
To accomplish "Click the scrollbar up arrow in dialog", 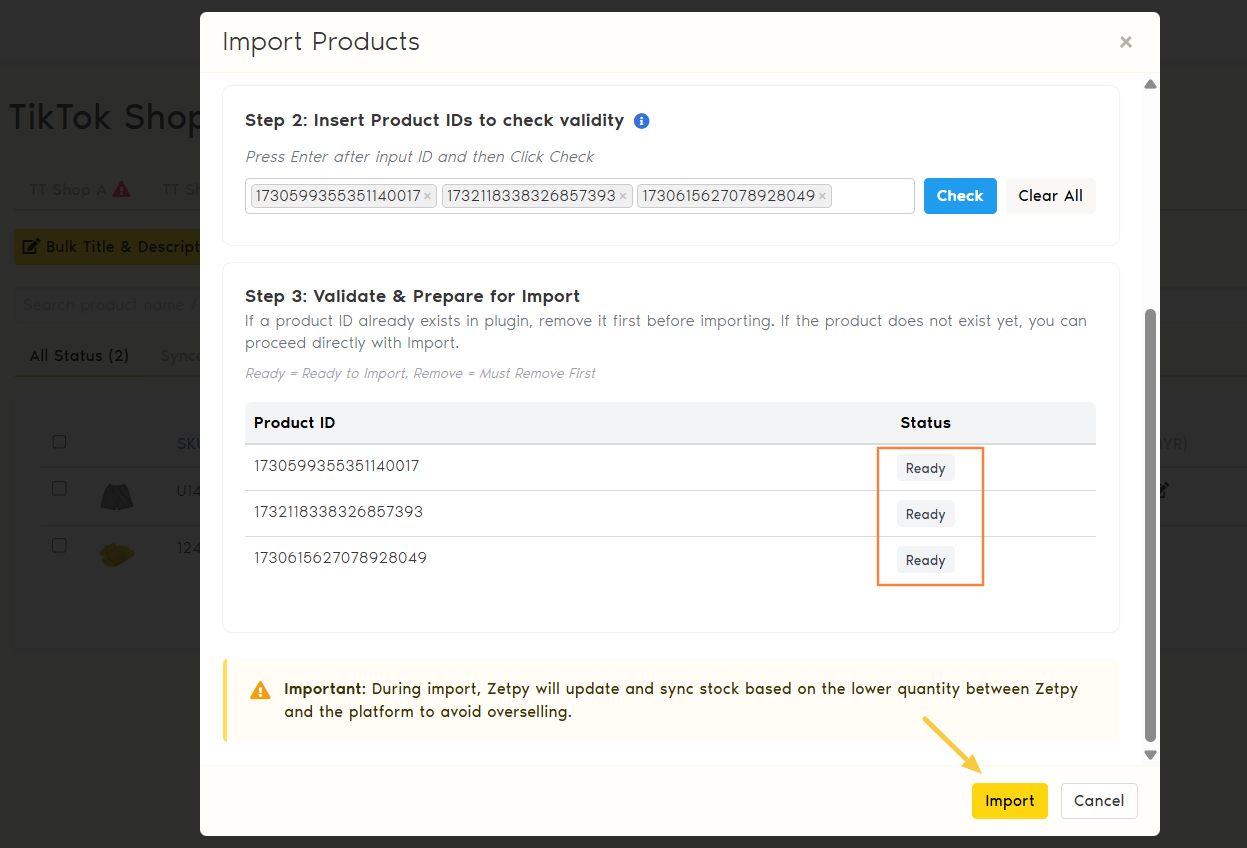I will click(1150, 85).
